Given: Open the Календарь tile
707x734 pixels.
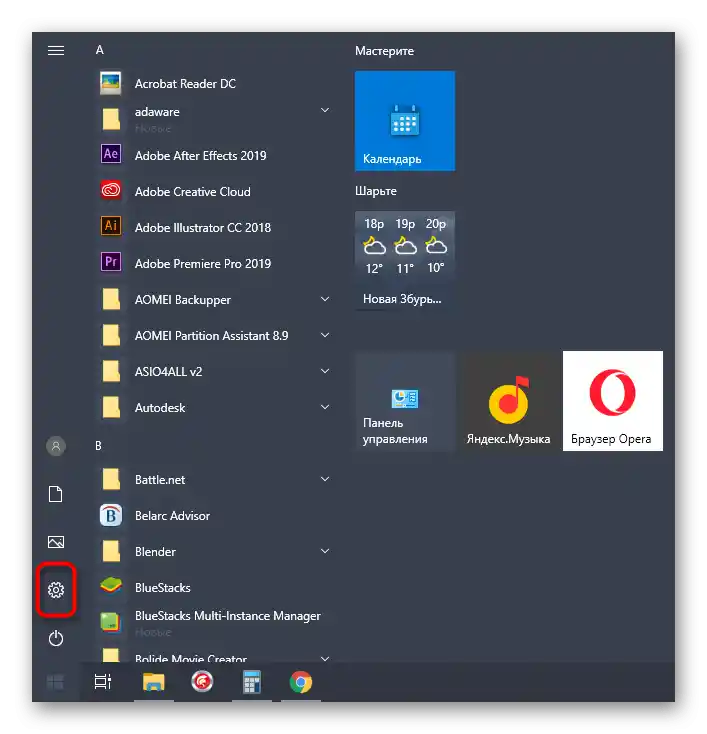Looking at the screenshot, I should pos(405,121).
